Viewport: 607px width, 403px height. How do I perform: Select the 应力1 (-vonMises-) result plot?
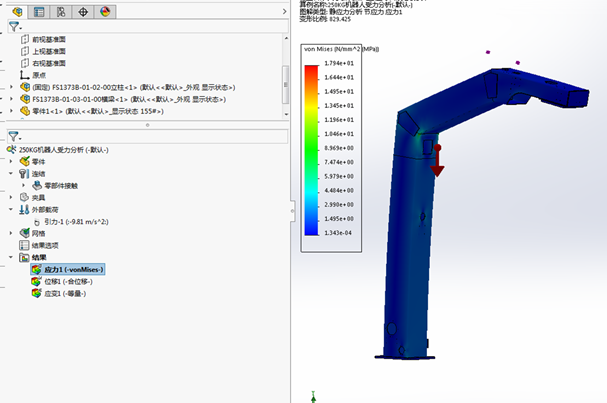click(x=73, y=270)
